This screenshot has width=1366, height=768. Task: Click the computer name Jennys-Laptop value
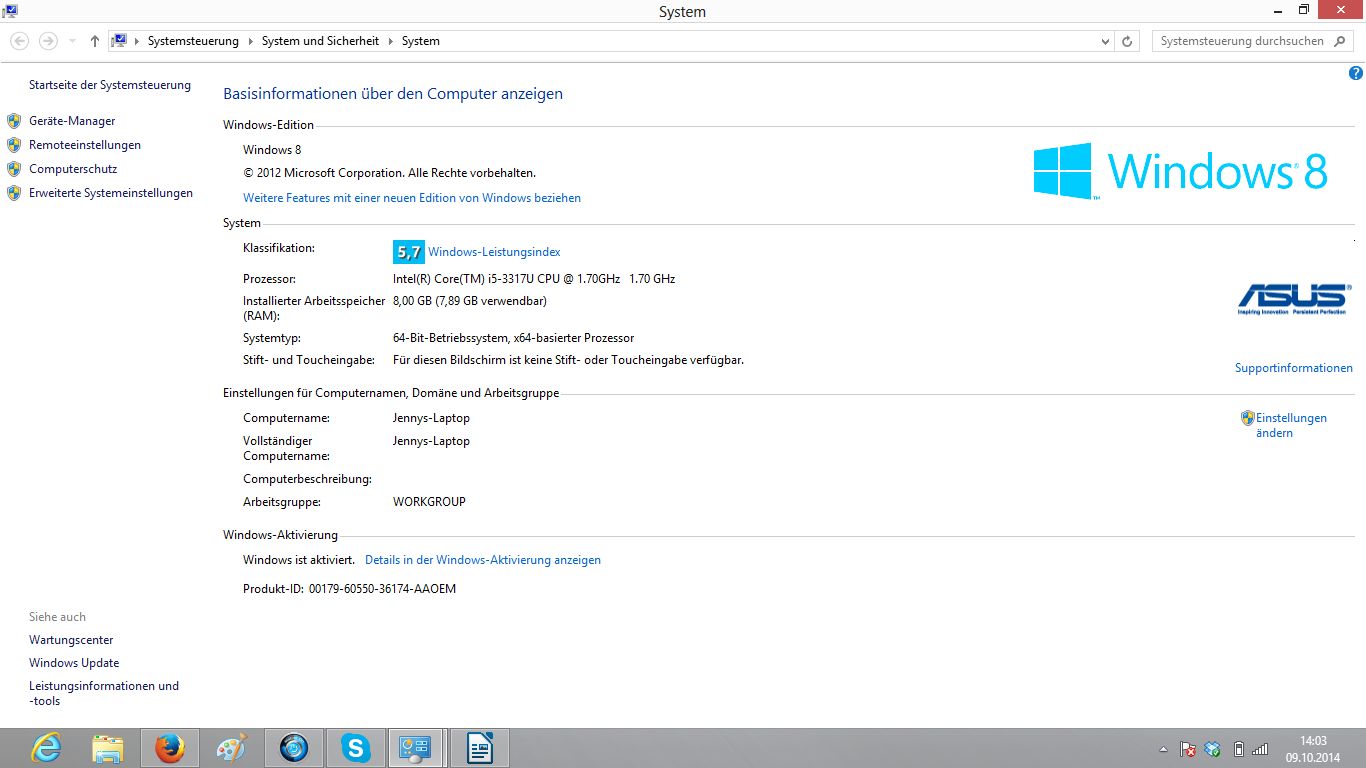pos(431,418)
